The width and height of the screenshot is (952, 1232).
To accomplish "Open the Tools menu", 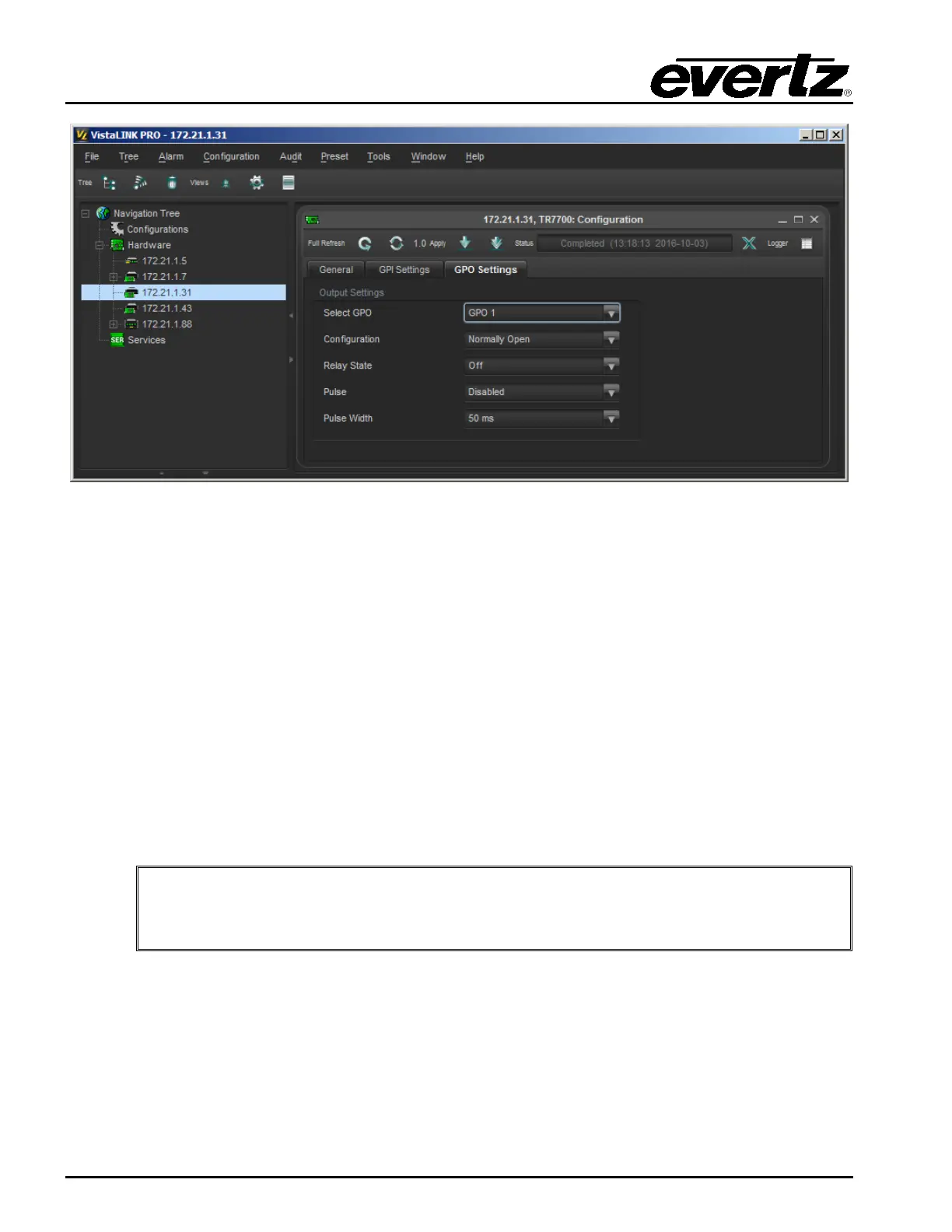I will point(379,156).
